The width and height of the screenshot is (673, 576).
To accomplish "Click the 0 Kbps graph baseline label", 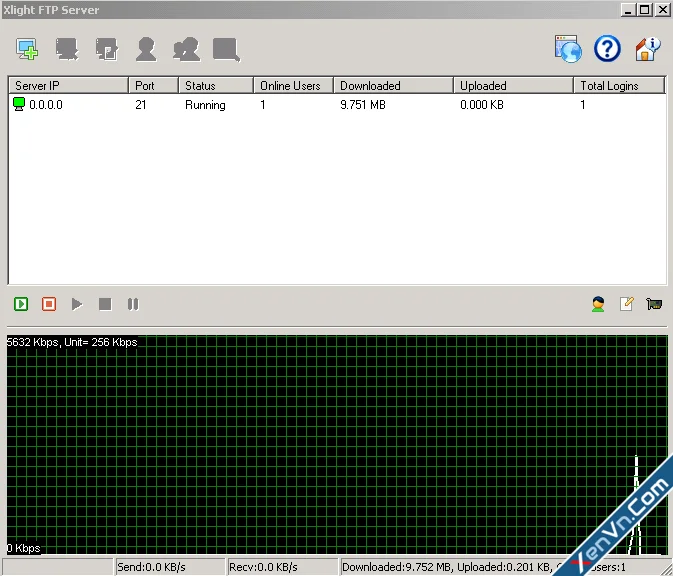I will tap(24, 548).
